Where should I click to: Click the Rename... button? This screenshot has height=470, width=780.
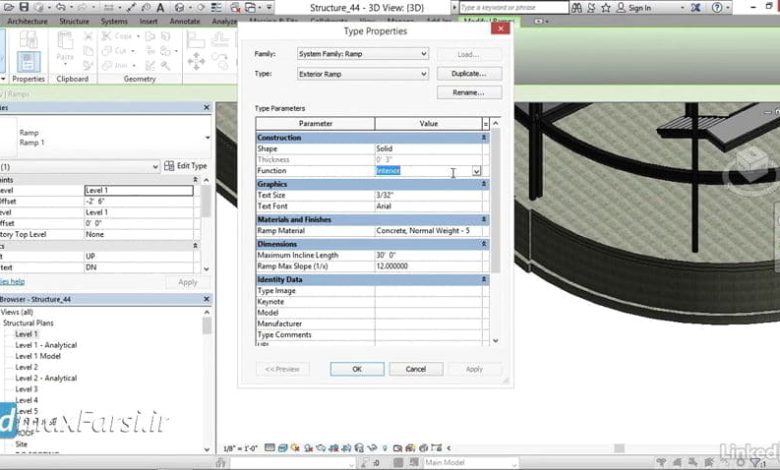pyautogui.click(x=469, y=93)
